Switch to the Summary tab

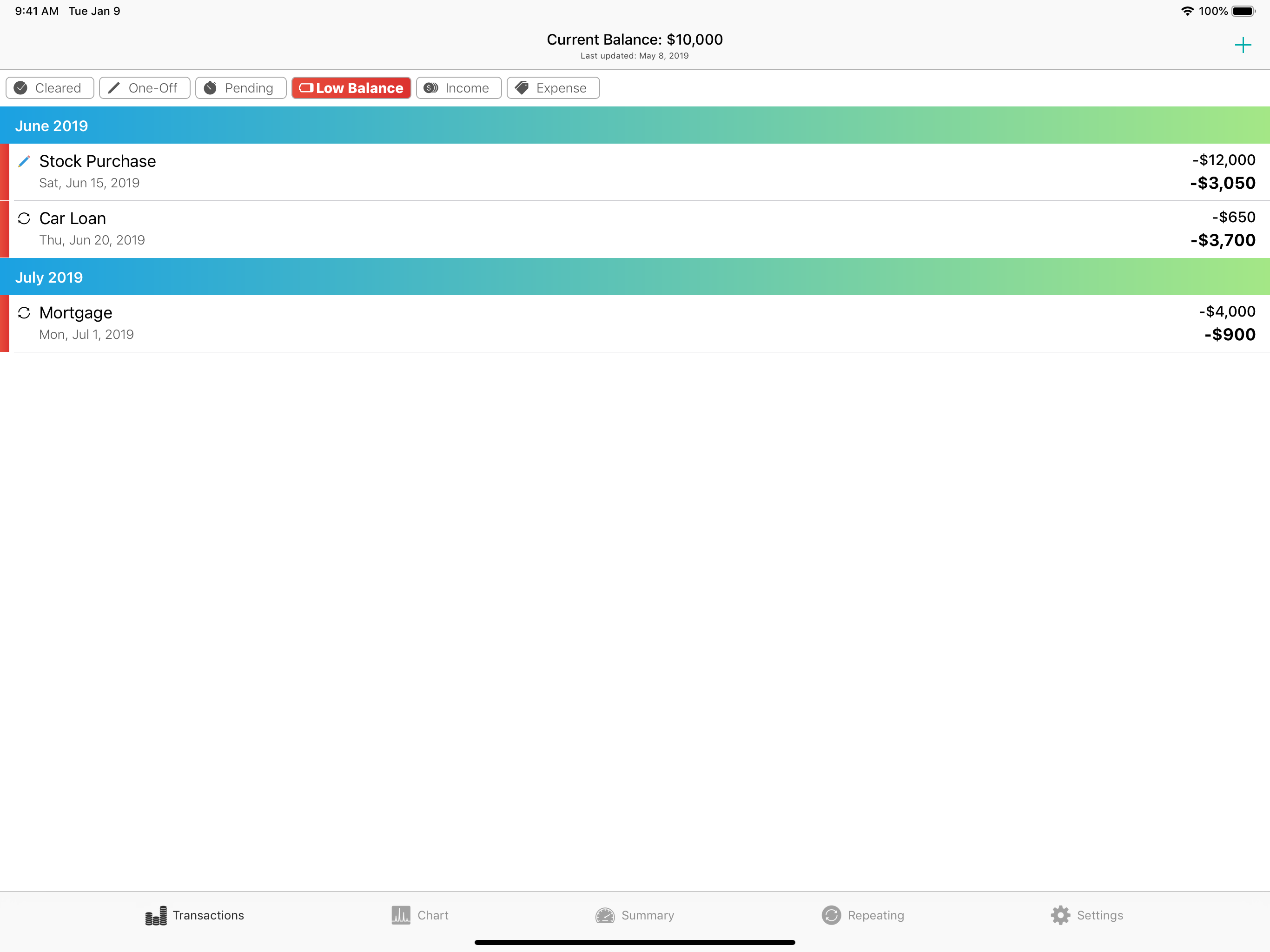(x=635, y=915)
